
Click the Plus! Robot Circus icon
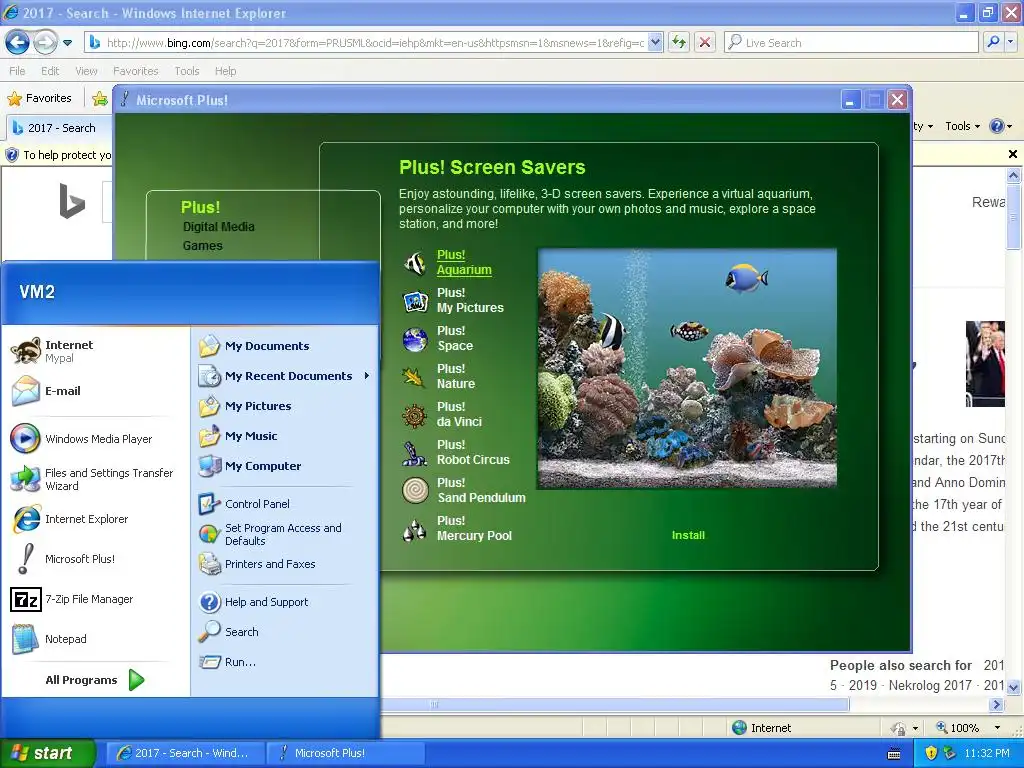click(x=415, y=453)
